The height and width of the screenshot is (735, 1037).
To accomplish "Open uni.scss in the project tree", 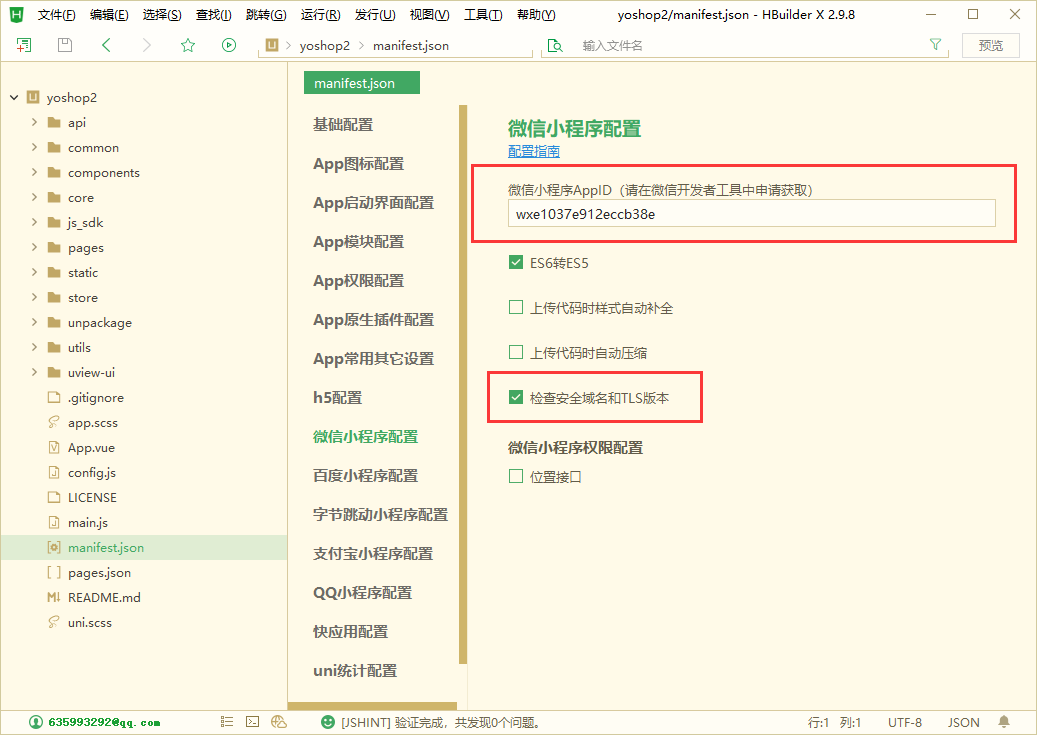I will 90,623.
